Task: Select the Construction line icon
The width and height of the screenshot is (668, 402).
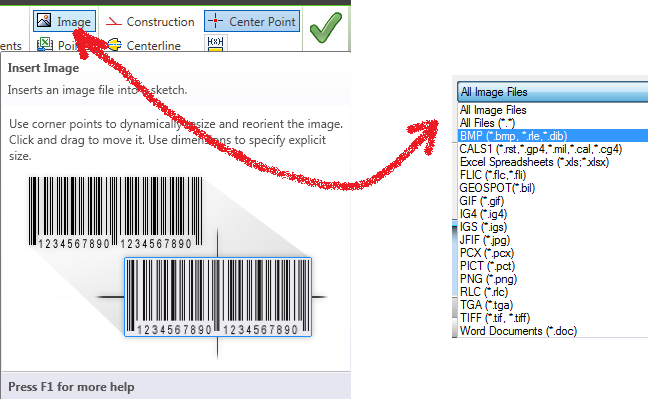Action: click(x=113, y=21)
